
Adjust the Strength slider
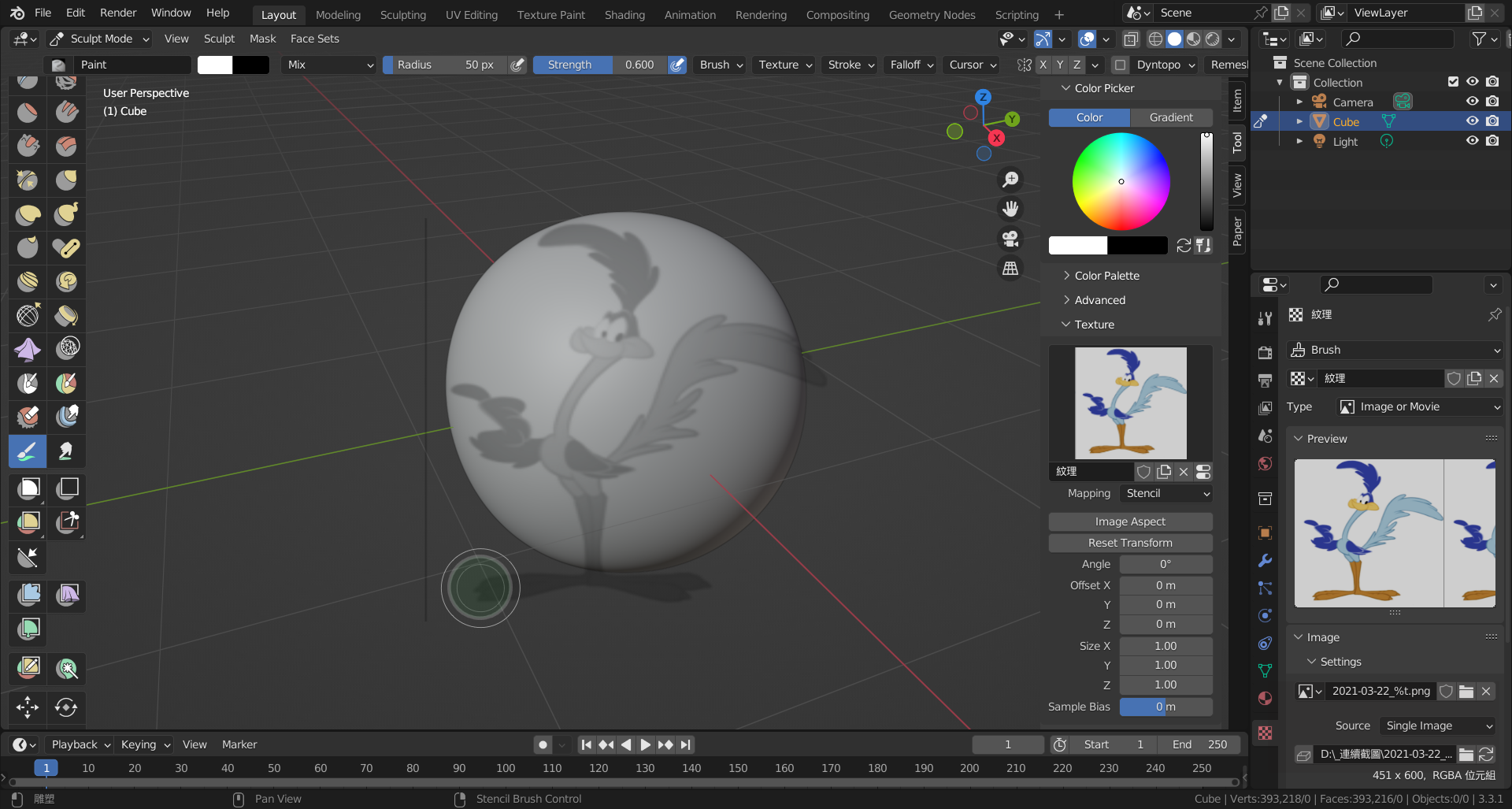point(600,65)
